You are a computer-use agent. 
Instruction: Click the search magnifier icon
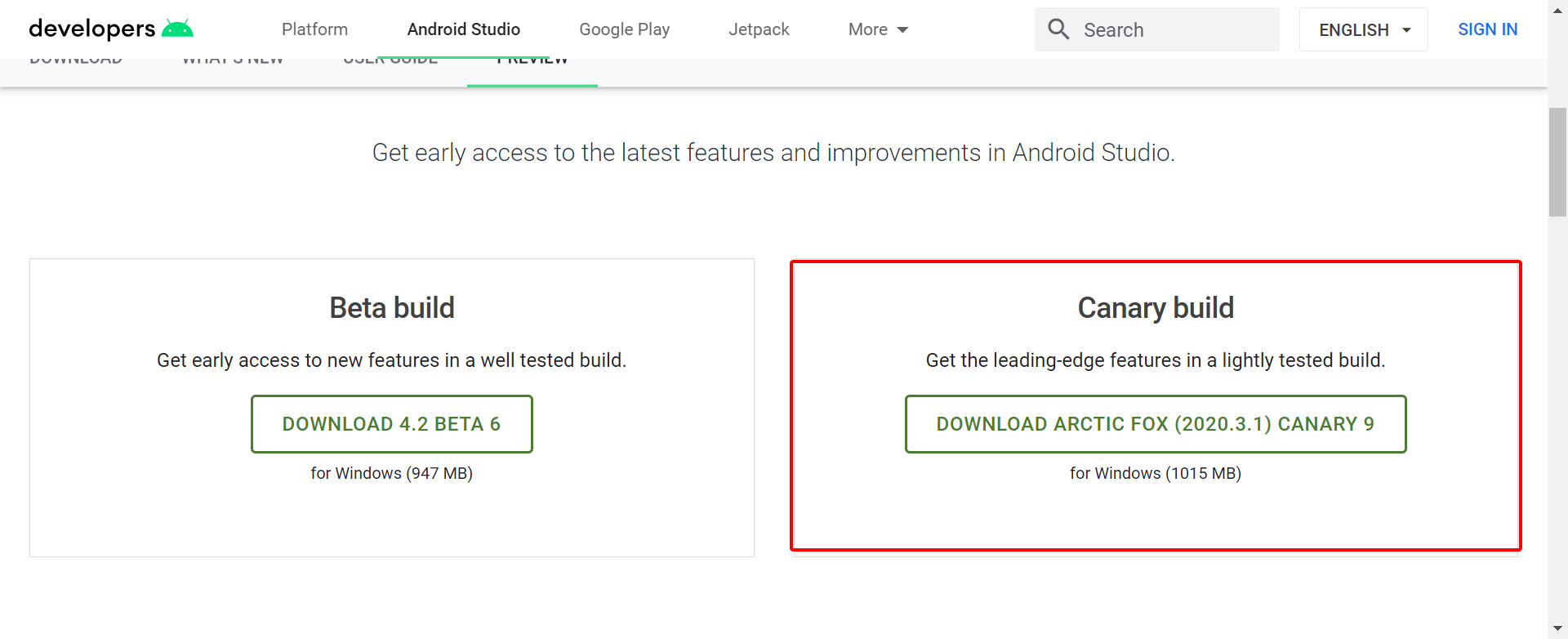click(x=1058, y=29)
